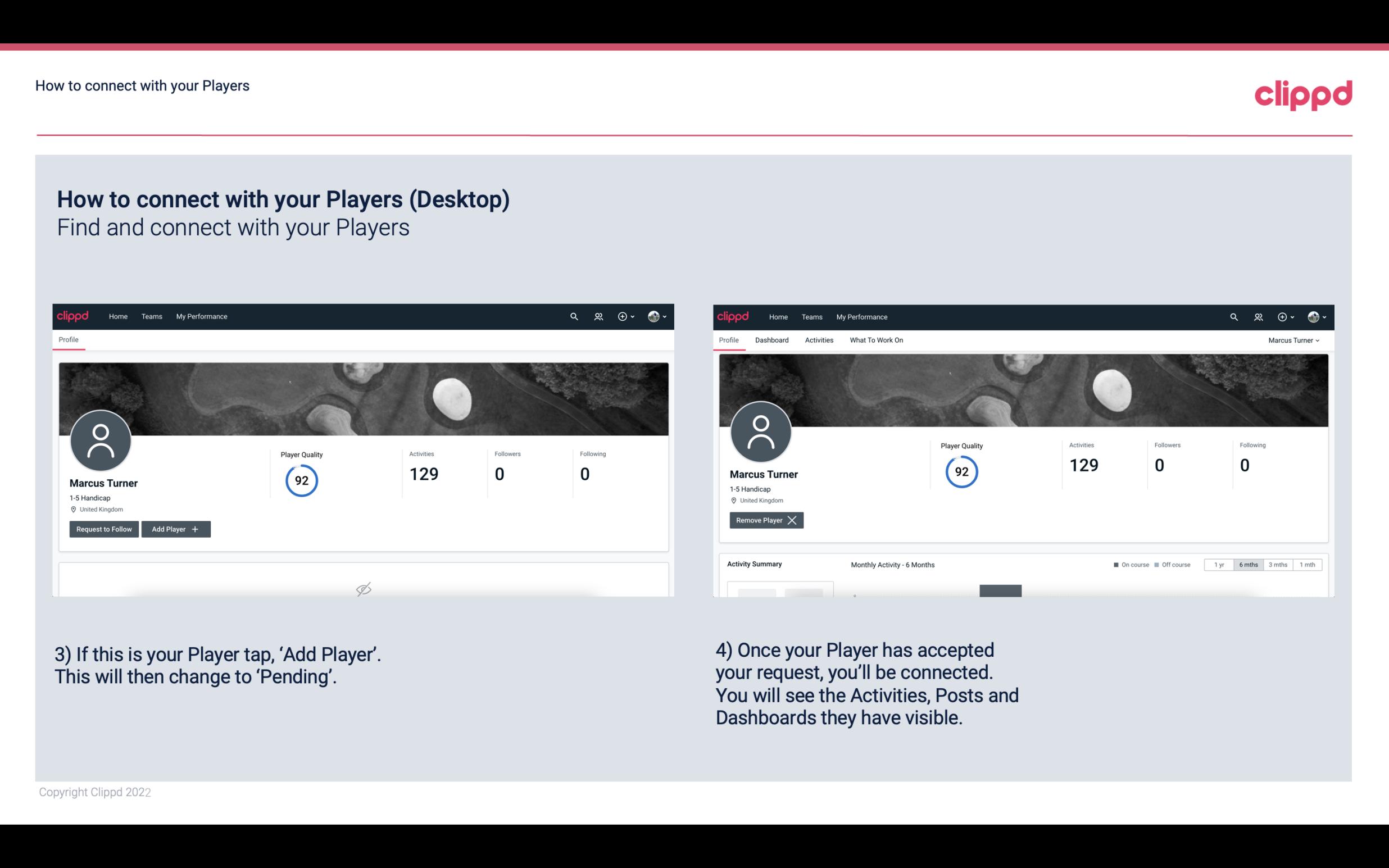
Task: Click the globe/location icon in right navbar
Action: (1310, 317)
